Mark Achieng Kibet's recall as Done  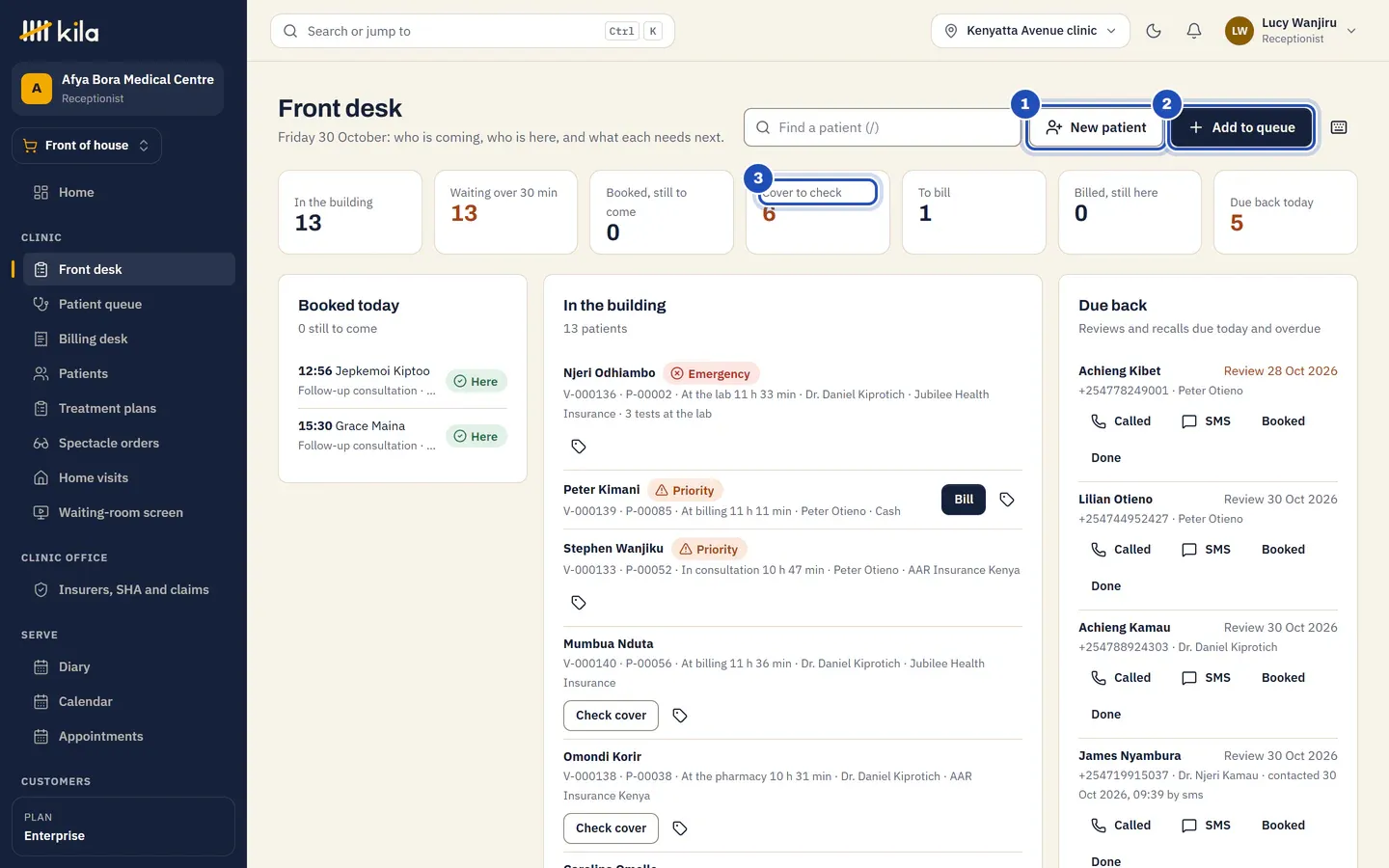point(1105,458)
